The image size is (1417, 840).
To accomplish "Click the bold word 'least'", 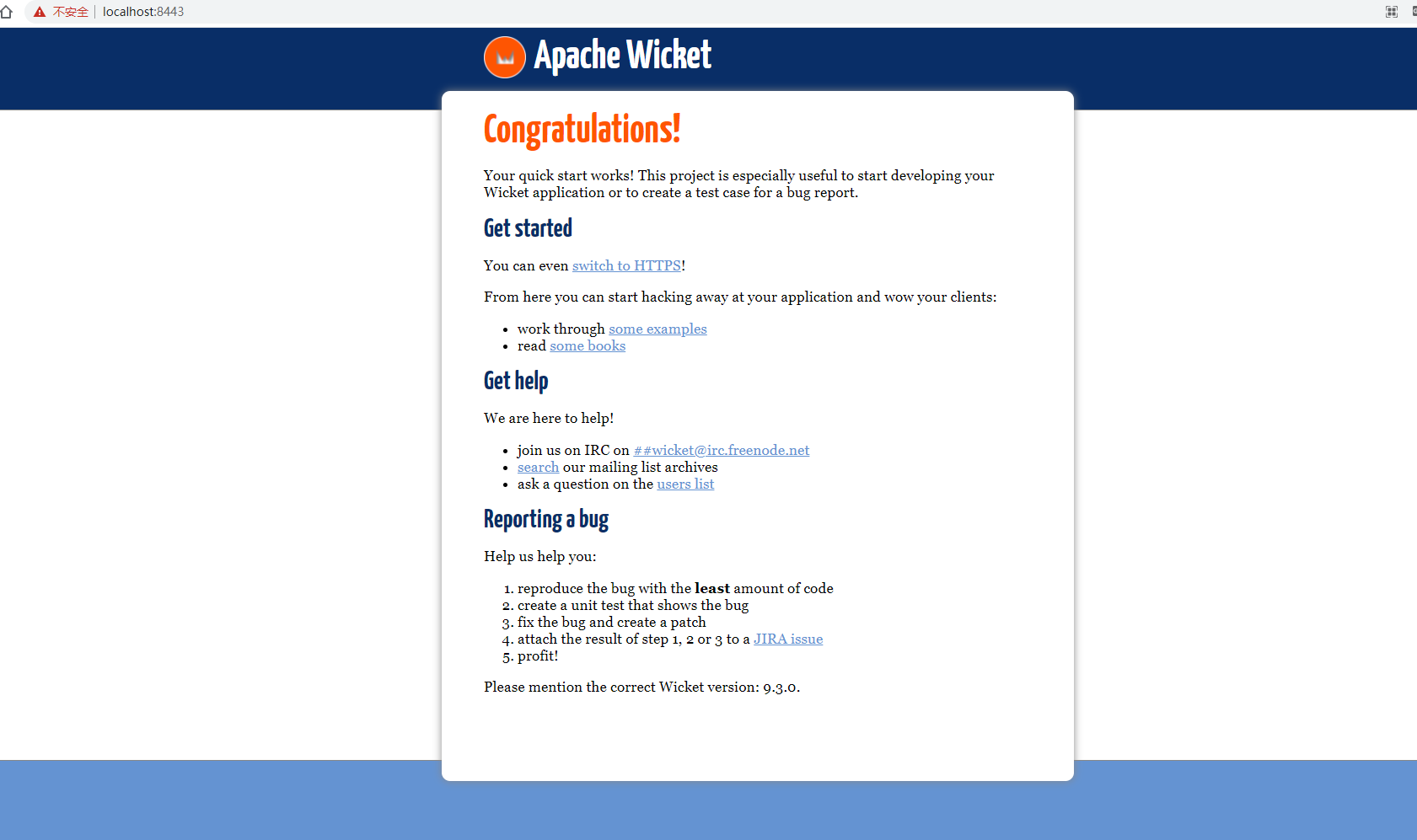I will [x=712, y=588].
